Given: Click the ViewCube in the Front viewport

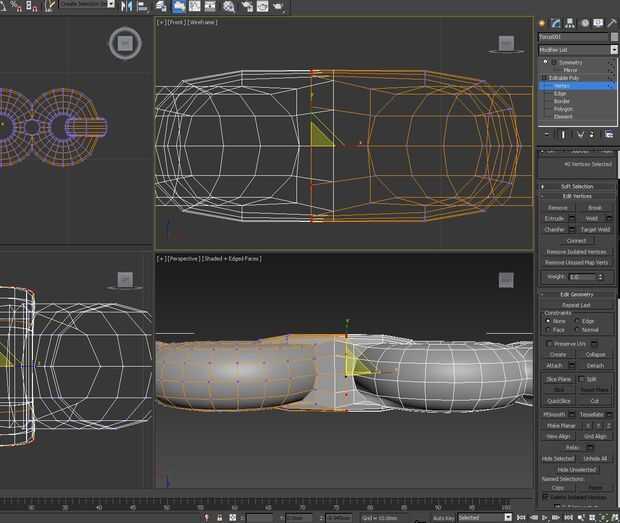Looking at the screenshot, I should [506, 43].
